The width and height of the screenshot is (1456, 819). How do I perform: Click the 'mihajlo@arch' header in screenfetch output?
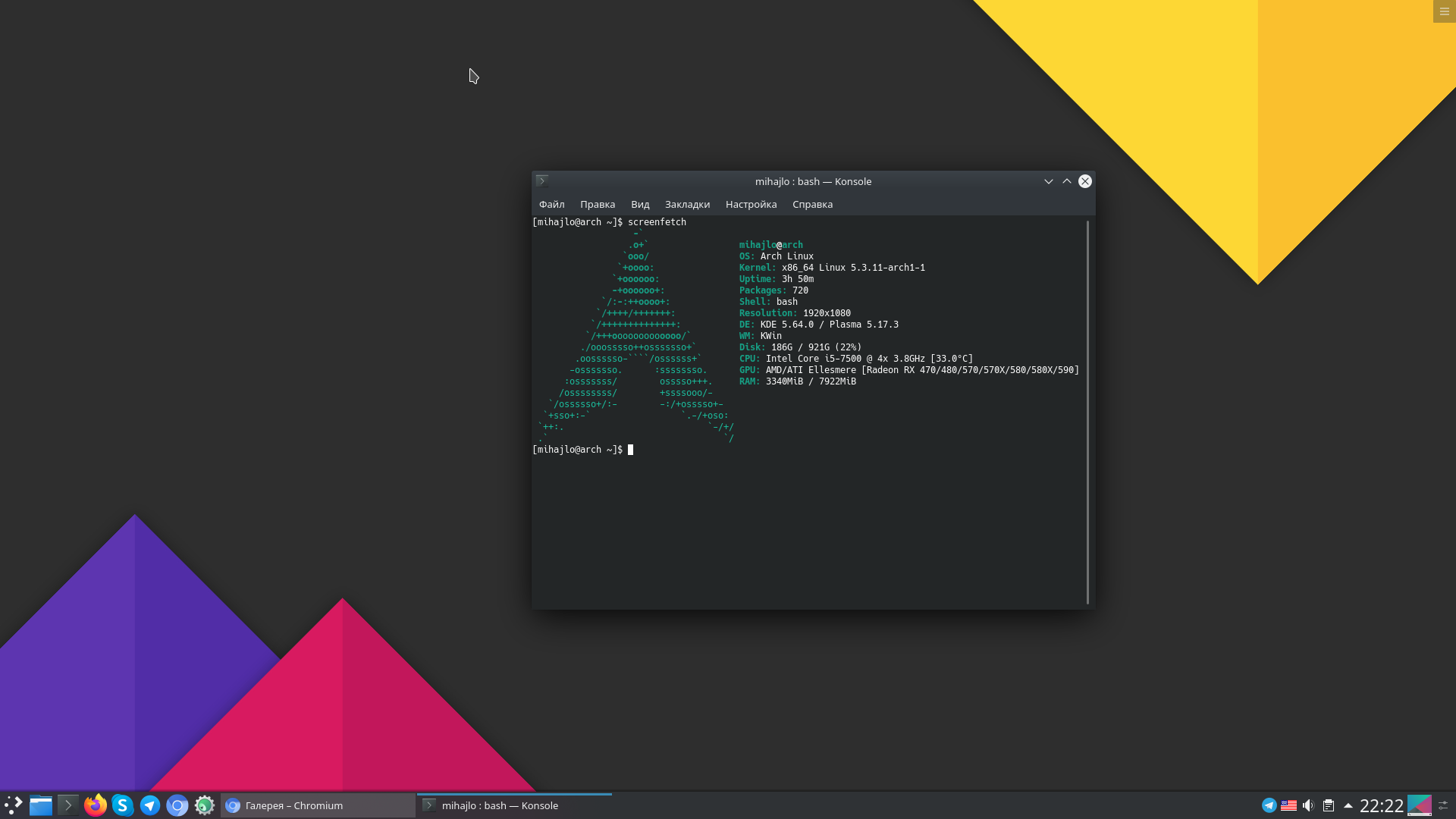(771, 245)
